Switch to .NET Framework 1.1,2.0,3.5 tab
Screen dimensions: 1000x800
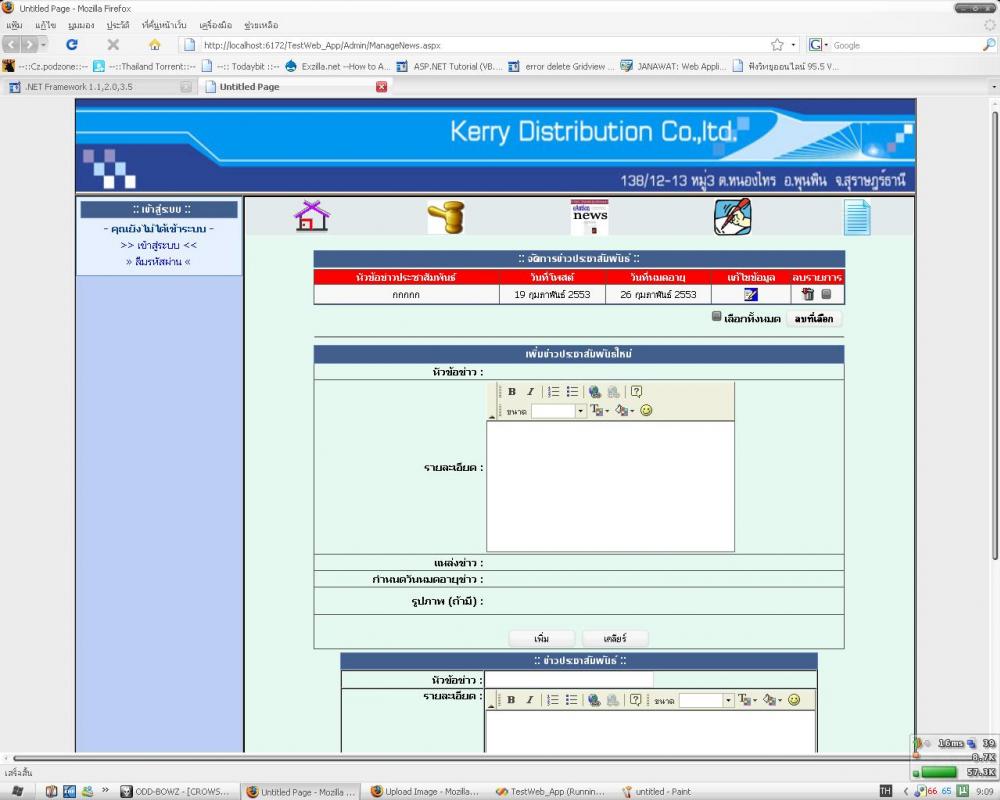point(99,87)
